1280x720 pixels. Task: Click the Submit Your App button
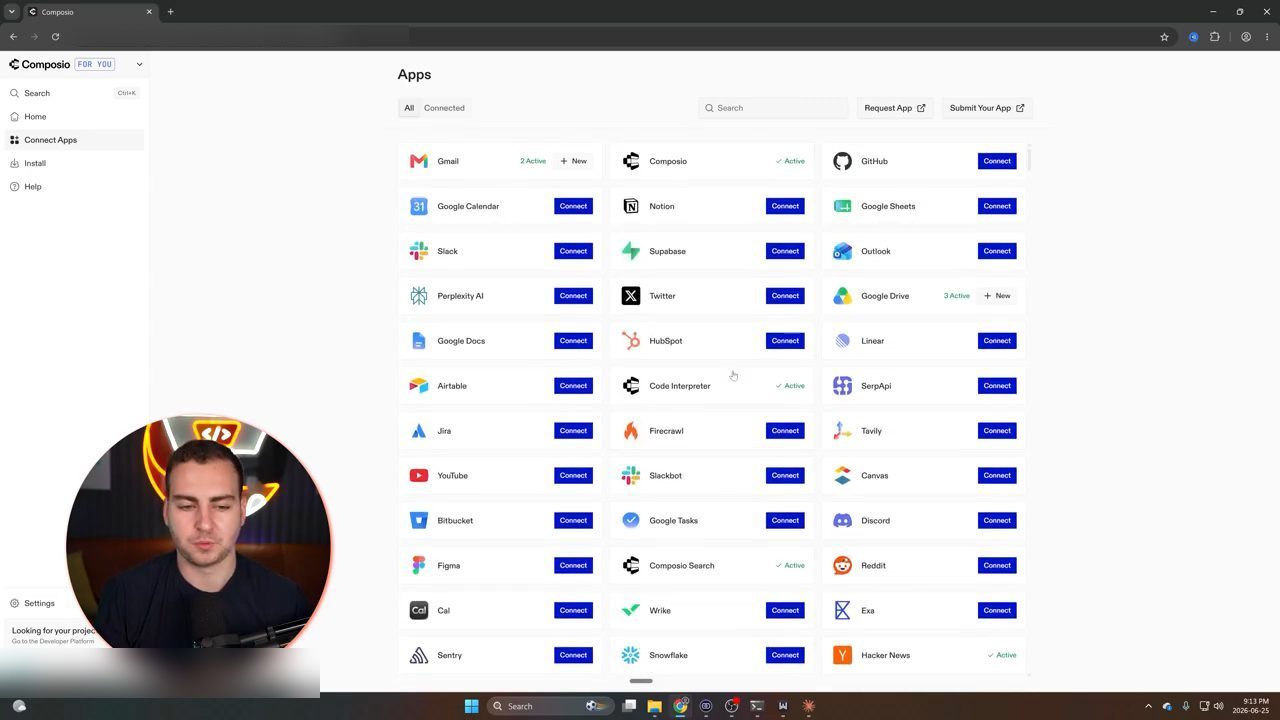(x=987, y=108)
